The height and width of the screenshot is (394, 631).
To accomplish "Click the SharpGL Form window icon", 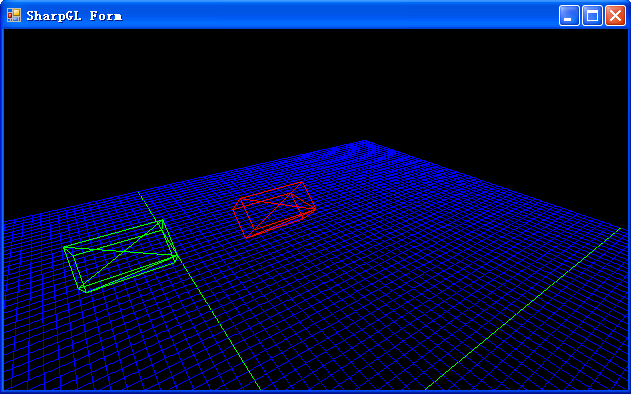I will [x=14, y=15].
